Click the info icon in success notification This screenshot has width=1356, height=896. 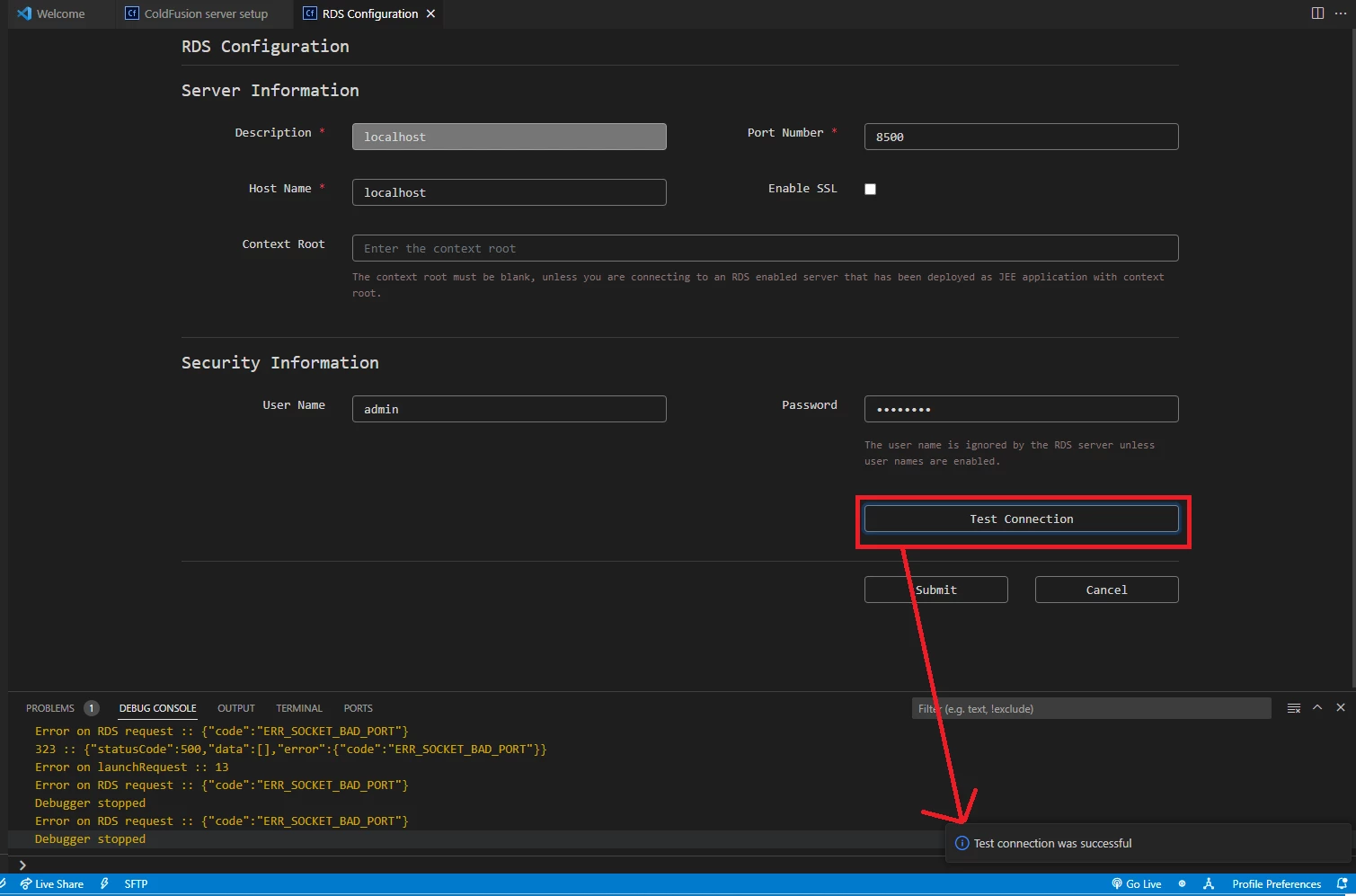tap(962, 843)
